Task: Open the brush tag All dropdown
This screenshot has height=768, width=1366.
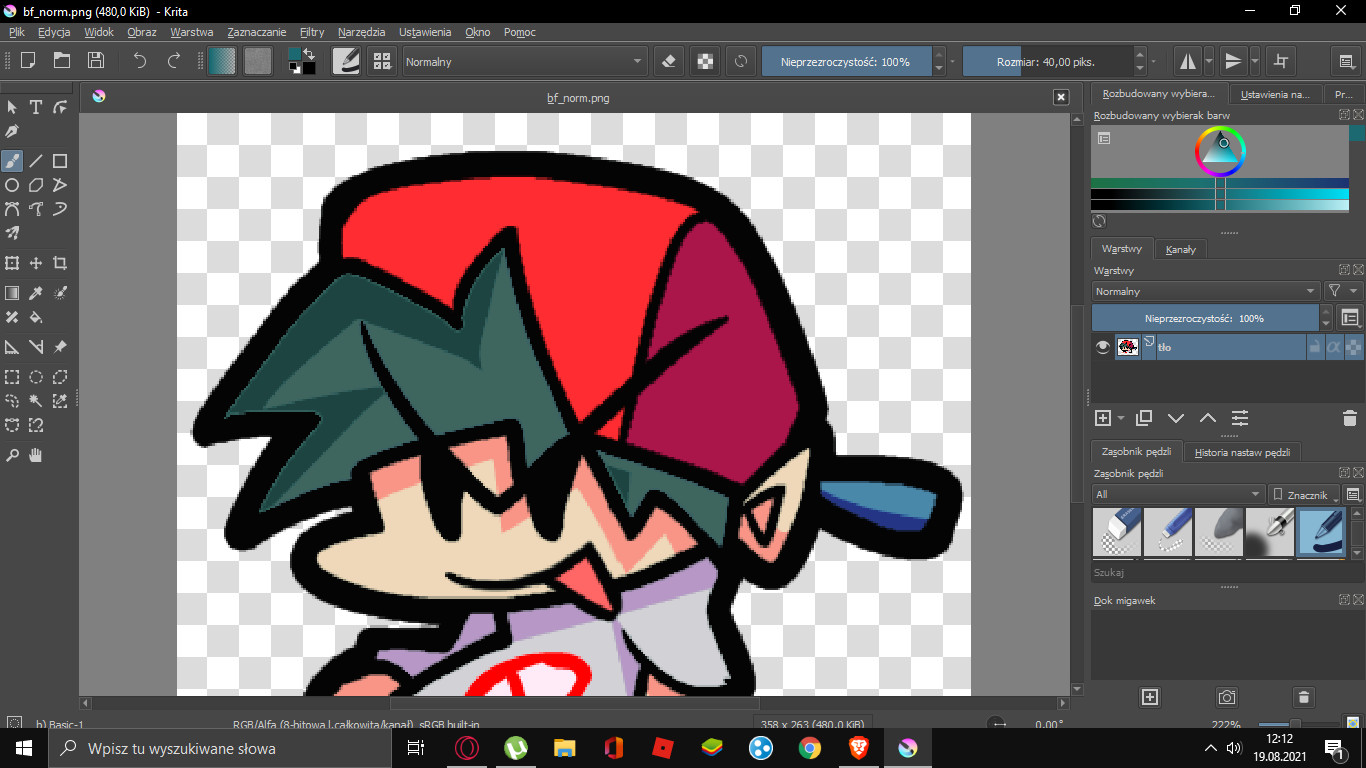Action: tap(1178, 494)
